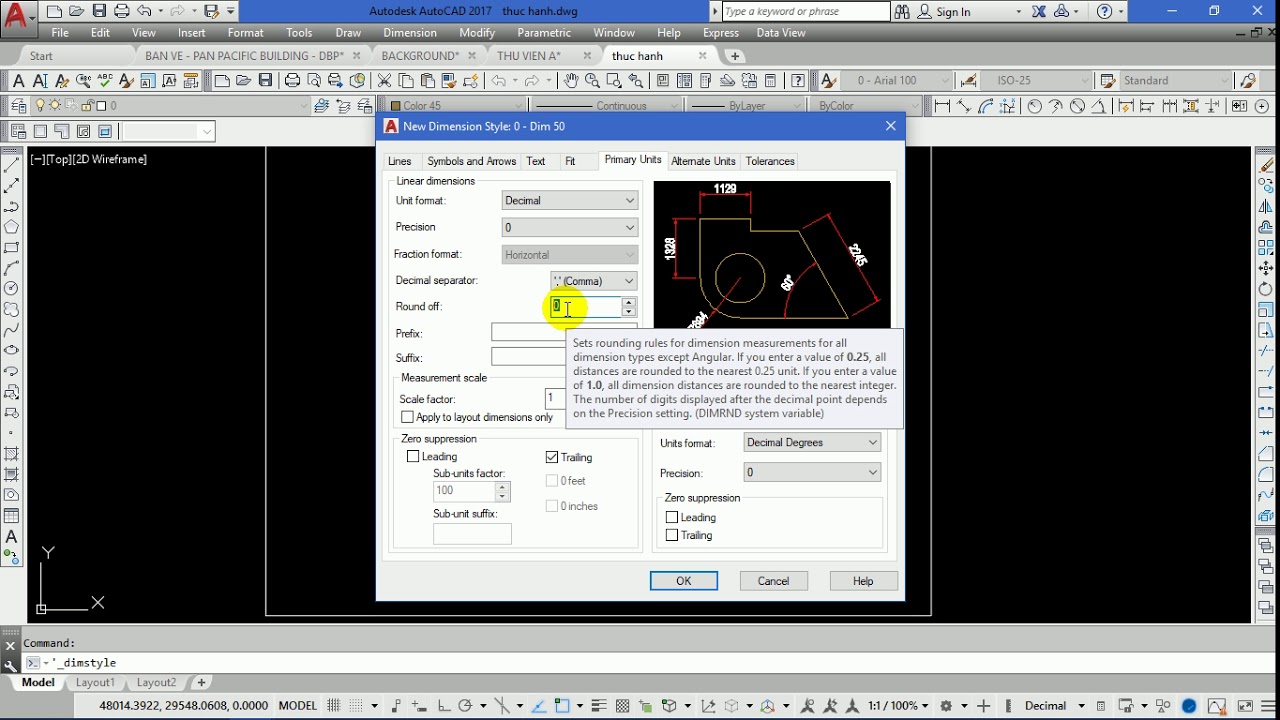Click the search binoculars icon

902,12
